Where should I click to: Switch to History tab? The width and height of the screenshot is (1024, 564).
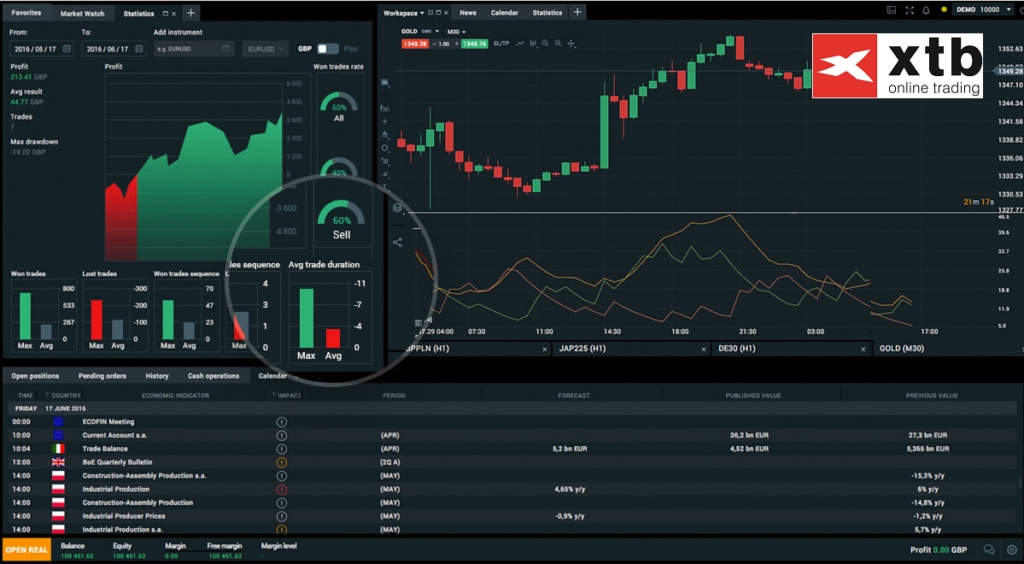[157, 376]
